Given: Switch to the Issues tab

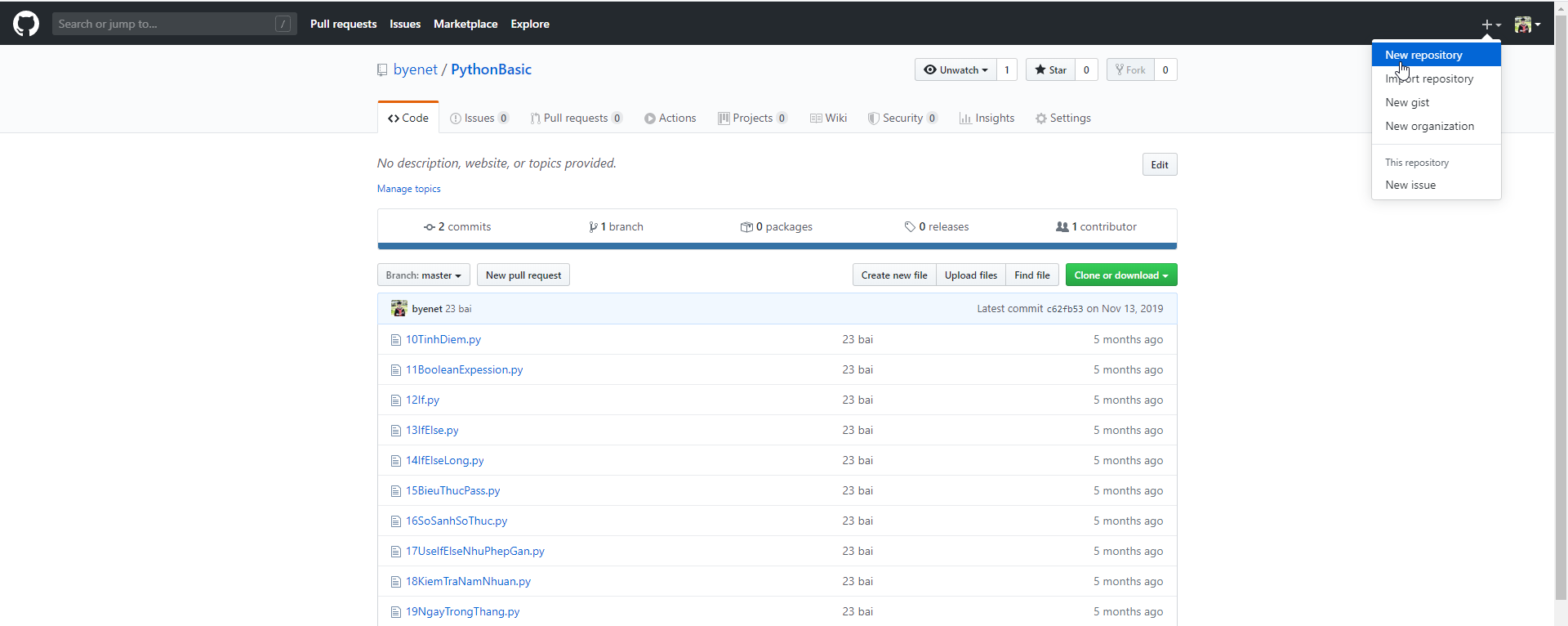Looking at the screenshot, I should click(x=479, y=118).
